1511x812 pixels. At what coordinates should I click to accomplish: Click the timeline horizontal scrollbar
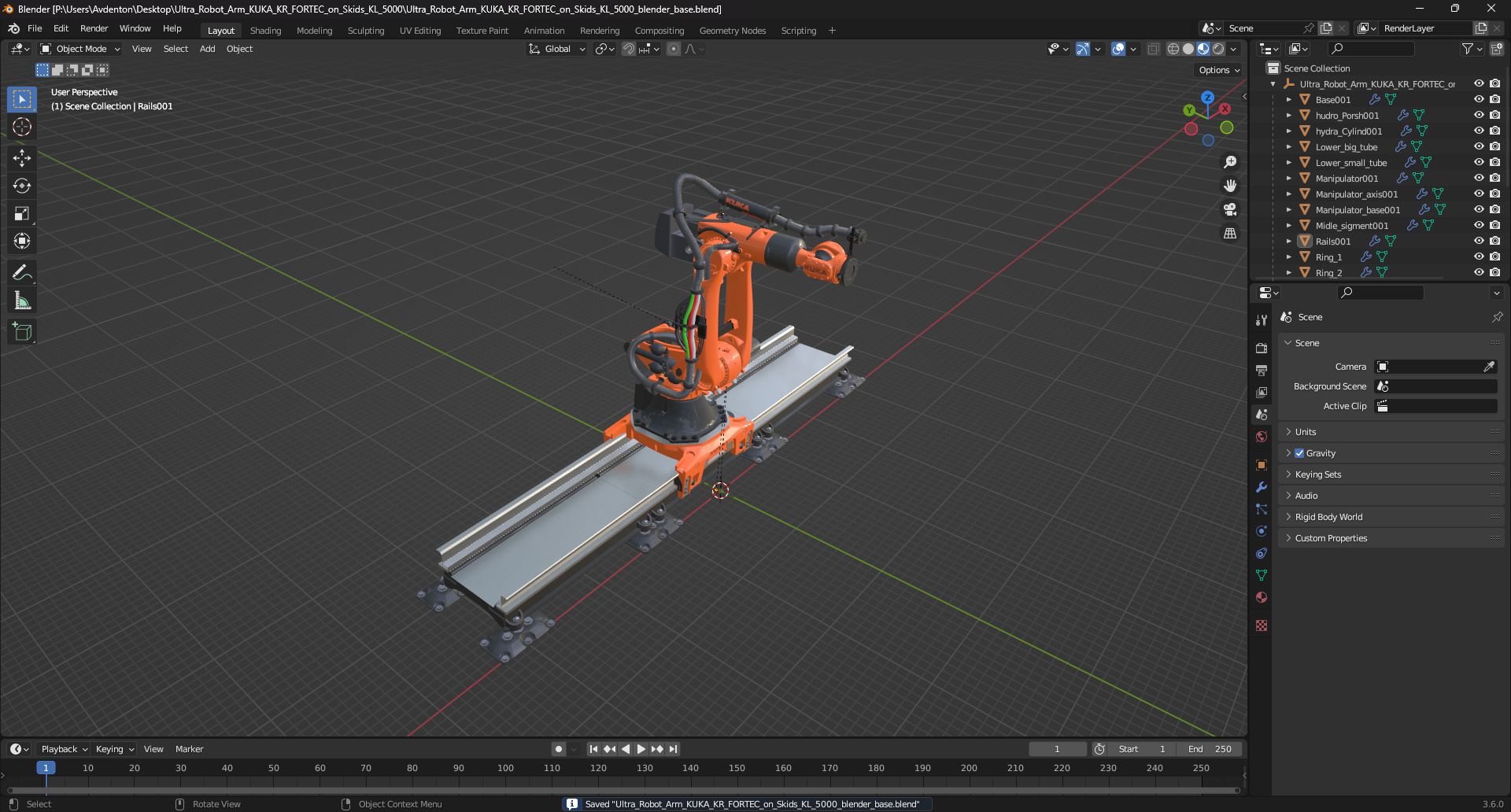623,790
